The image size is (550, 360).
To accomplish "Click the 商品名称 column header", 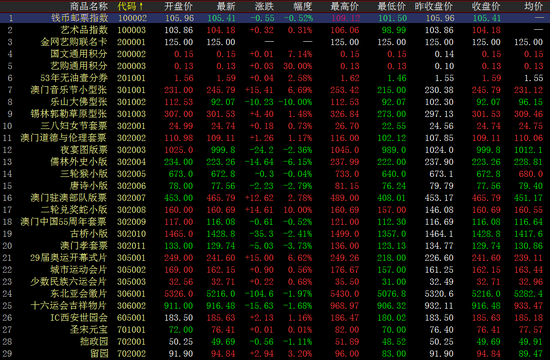I will 89,6.
